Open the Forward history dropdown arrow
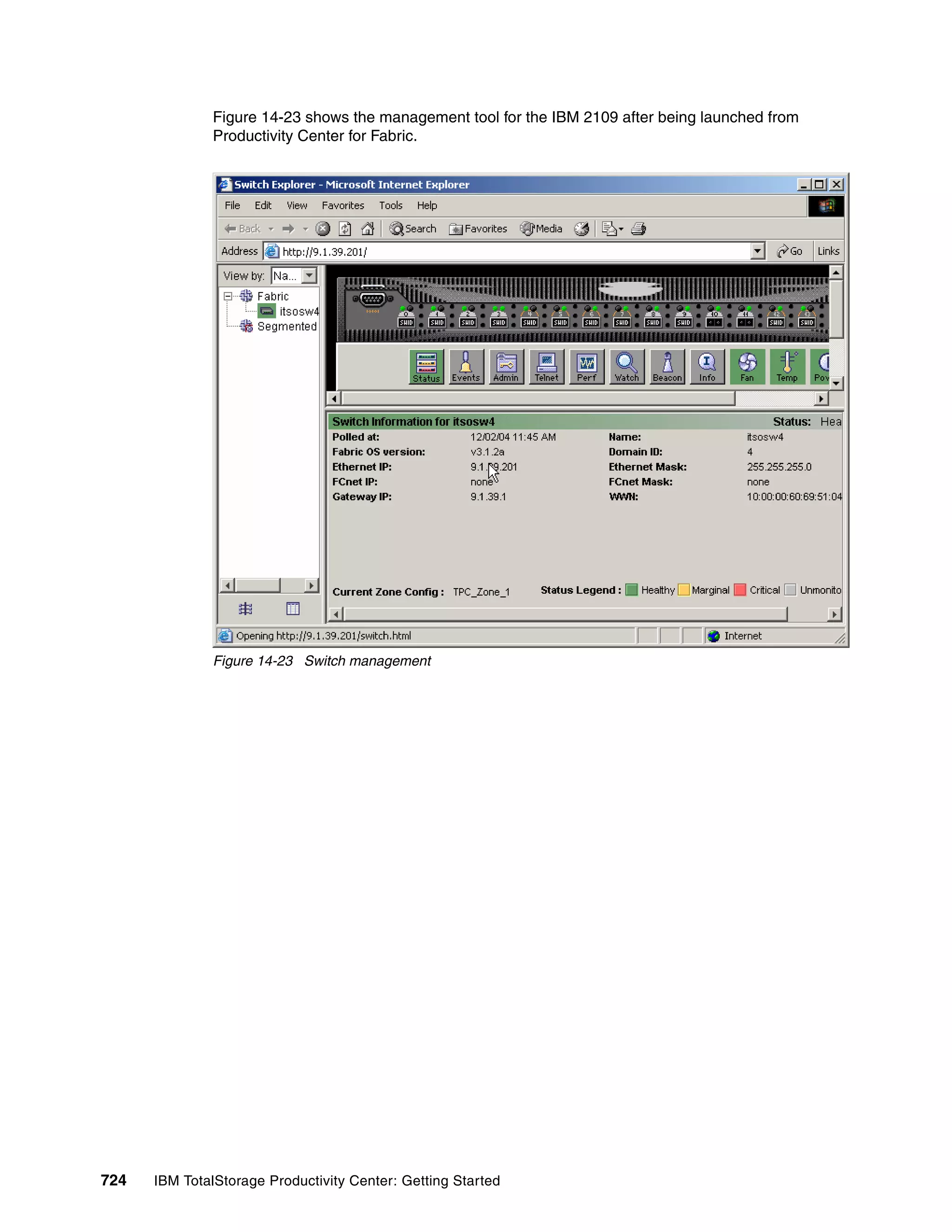 point(306,228)
